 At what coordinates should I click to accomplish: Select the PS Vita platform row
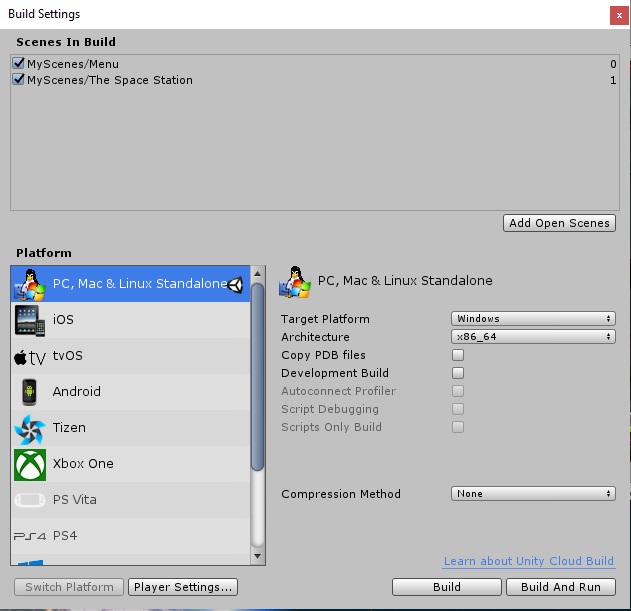coord(130,500)
